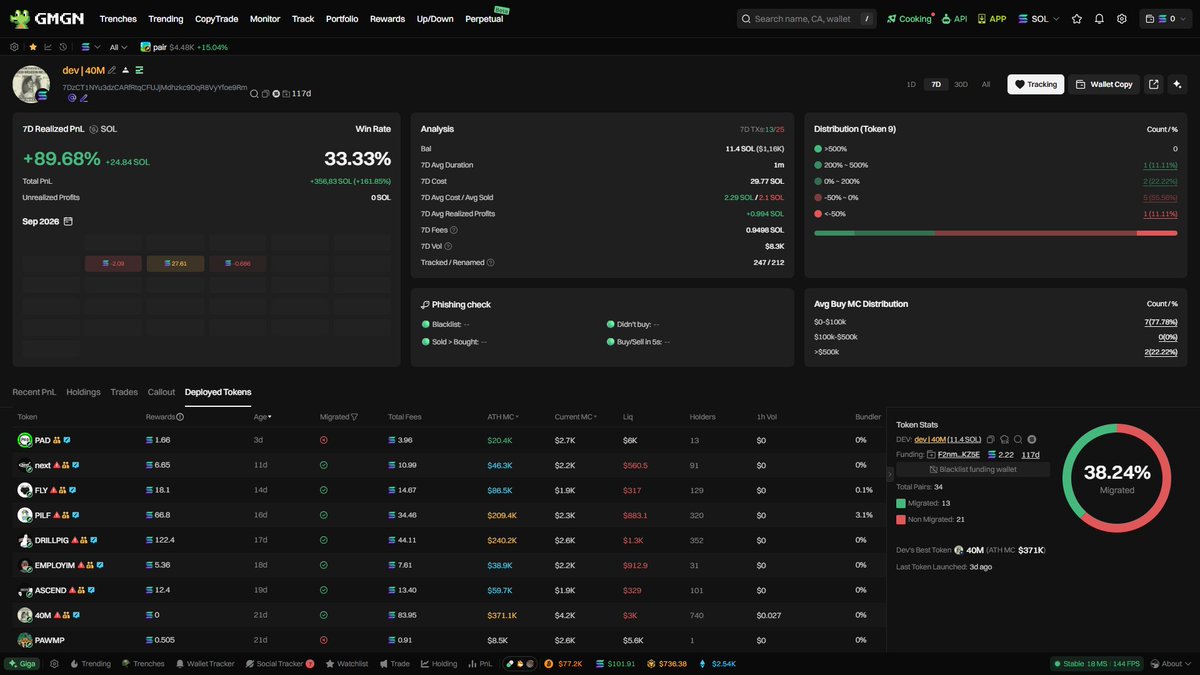1200x675 pixels.
Task: Open Giga button in bottom bar
Action: 24,664
